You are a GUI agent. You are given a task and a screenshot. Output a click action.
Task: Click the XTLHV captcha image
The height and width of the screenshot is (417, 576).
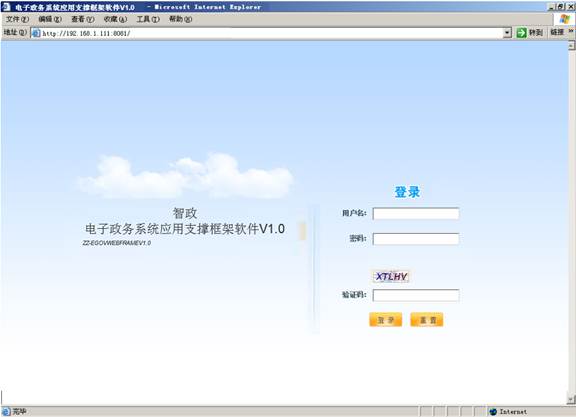click(x=391, y=276)
